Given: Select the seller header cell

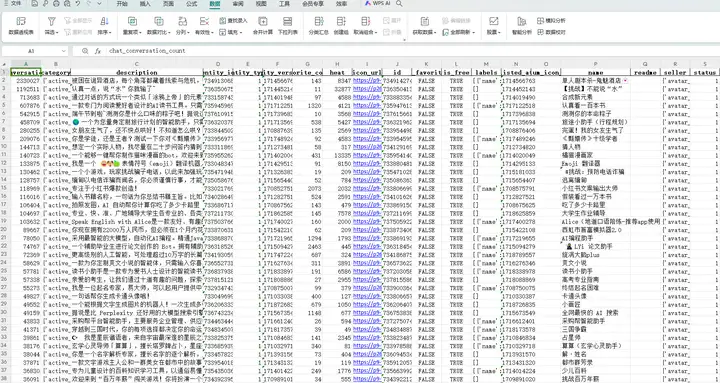Looking at the screenshot, I should pos(675,73).
